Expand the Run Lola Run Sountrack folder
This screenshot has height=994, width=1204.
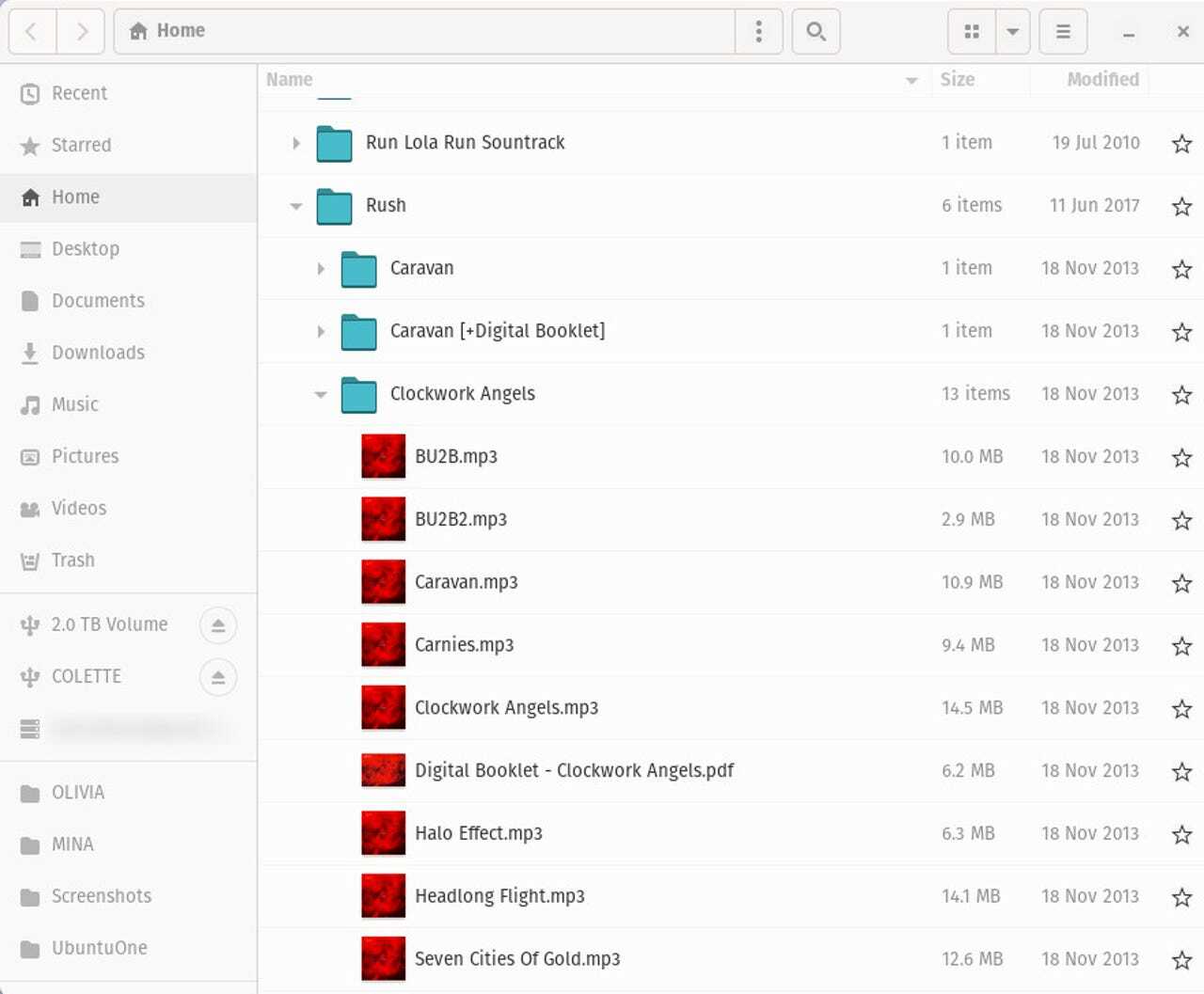pos(296,143)
